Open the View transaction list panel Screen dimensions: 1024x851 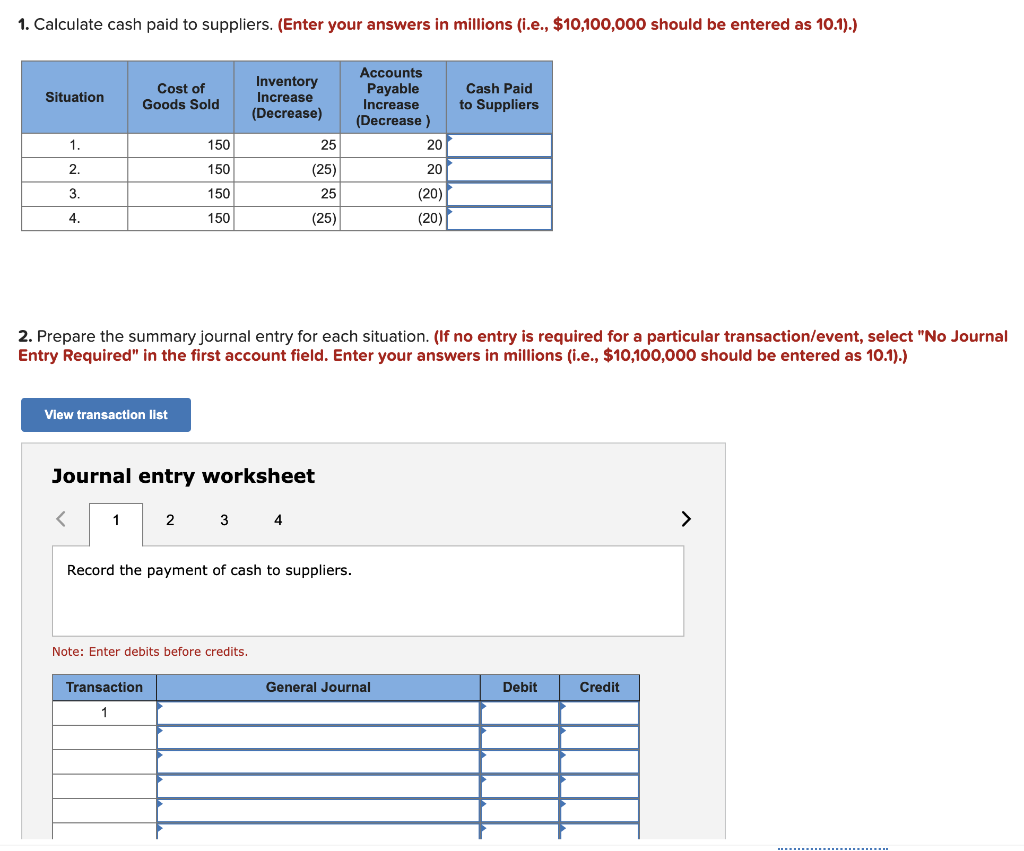point(105,414)
